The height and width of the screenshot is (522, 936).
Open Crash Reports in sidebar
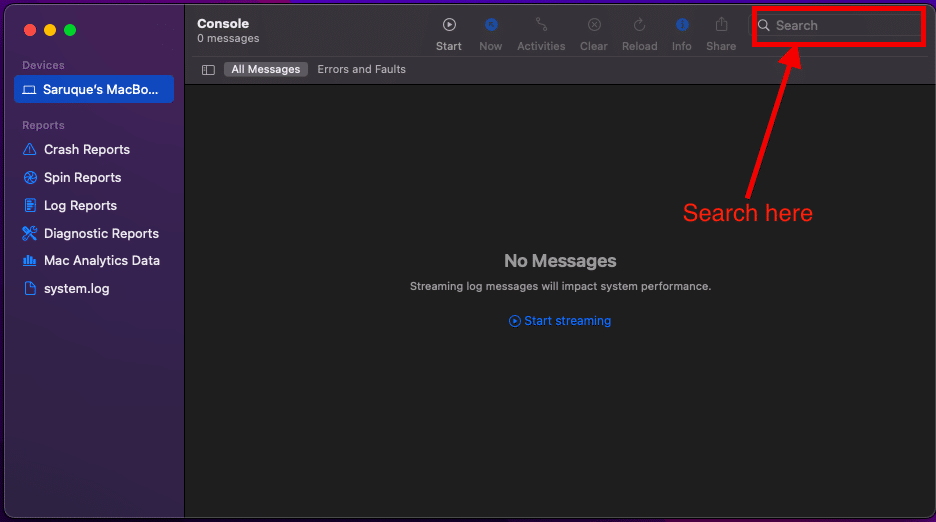86,149
